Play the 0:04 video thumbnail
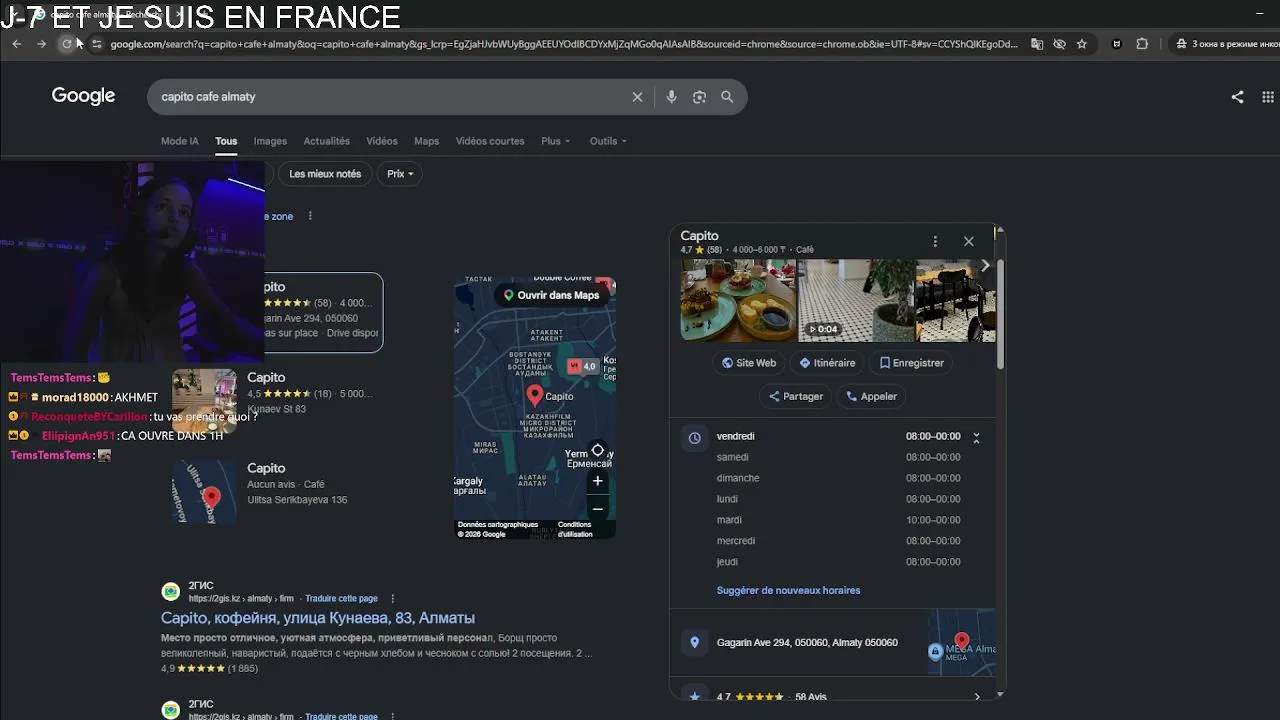Viewport: 1280px width, 720px height. (x=856, y=301)
